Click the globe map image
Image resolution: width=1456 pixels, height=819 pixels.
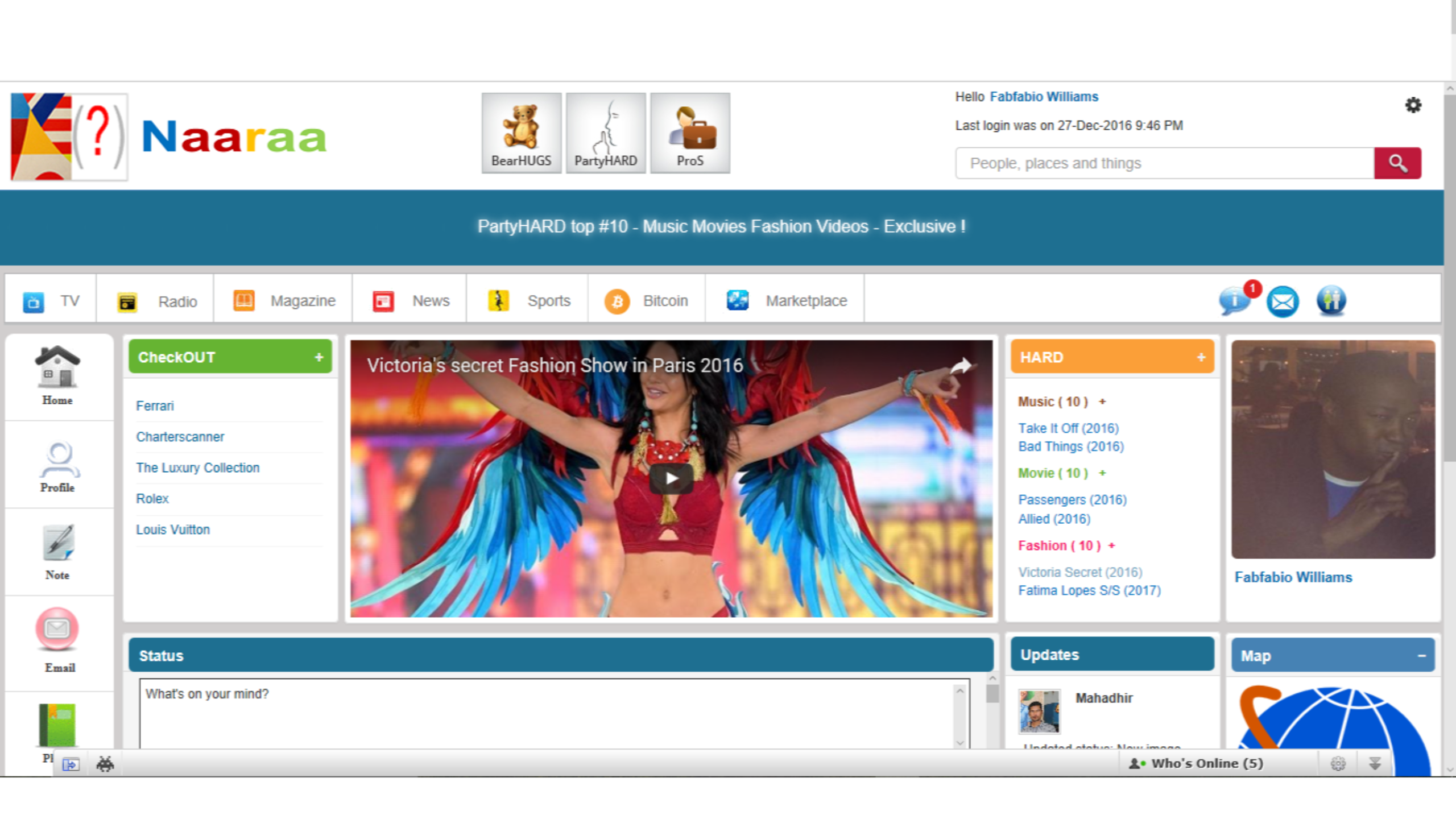pyautogui.click(x=1333, y=730)
